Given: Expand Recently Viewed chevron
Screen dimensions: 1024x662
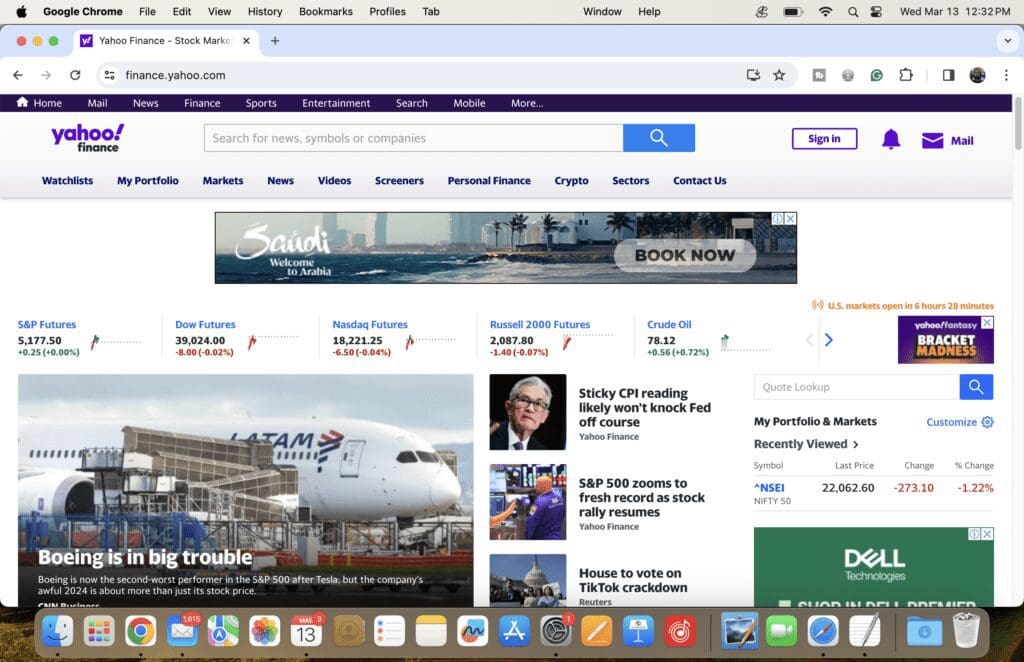Looking at the screenshot, I should coord(856,445).
